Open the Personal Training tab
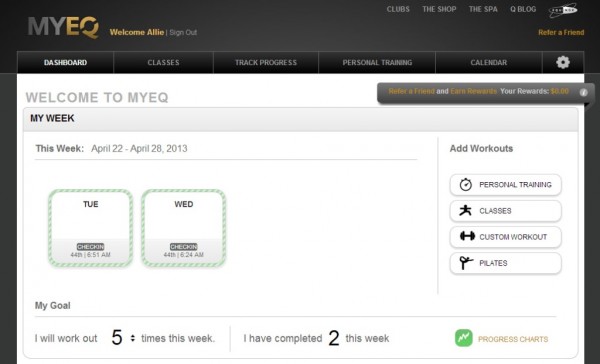The image size is (600, 364). (x=377, y=62)
